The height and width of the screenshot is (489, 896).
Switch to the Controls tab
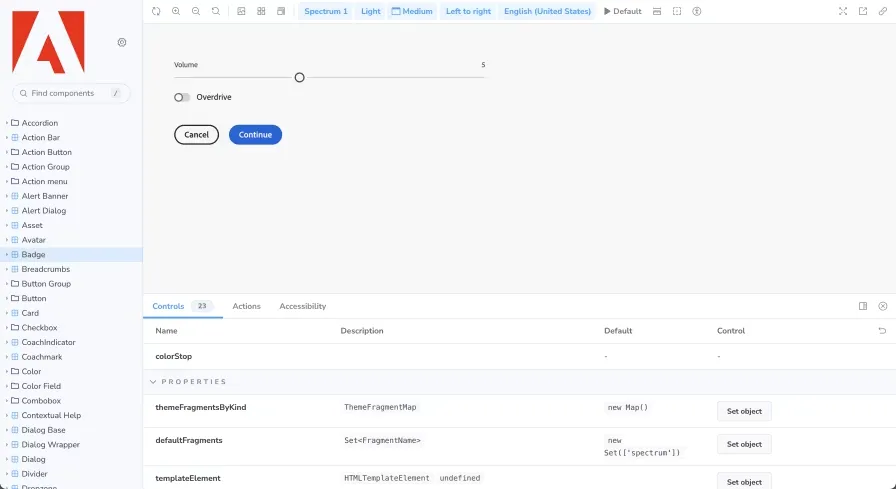(182, 306)
